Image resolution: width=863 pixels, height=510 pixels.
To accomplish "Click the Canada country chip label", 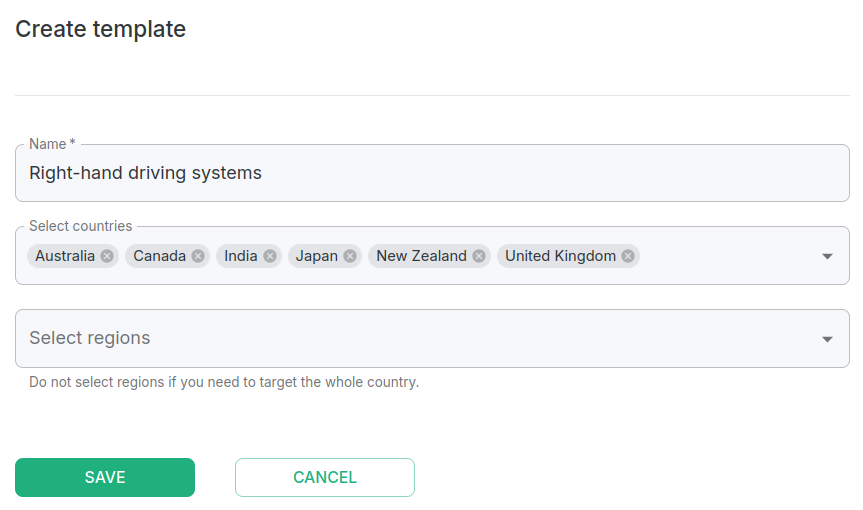I will point(160,256).
